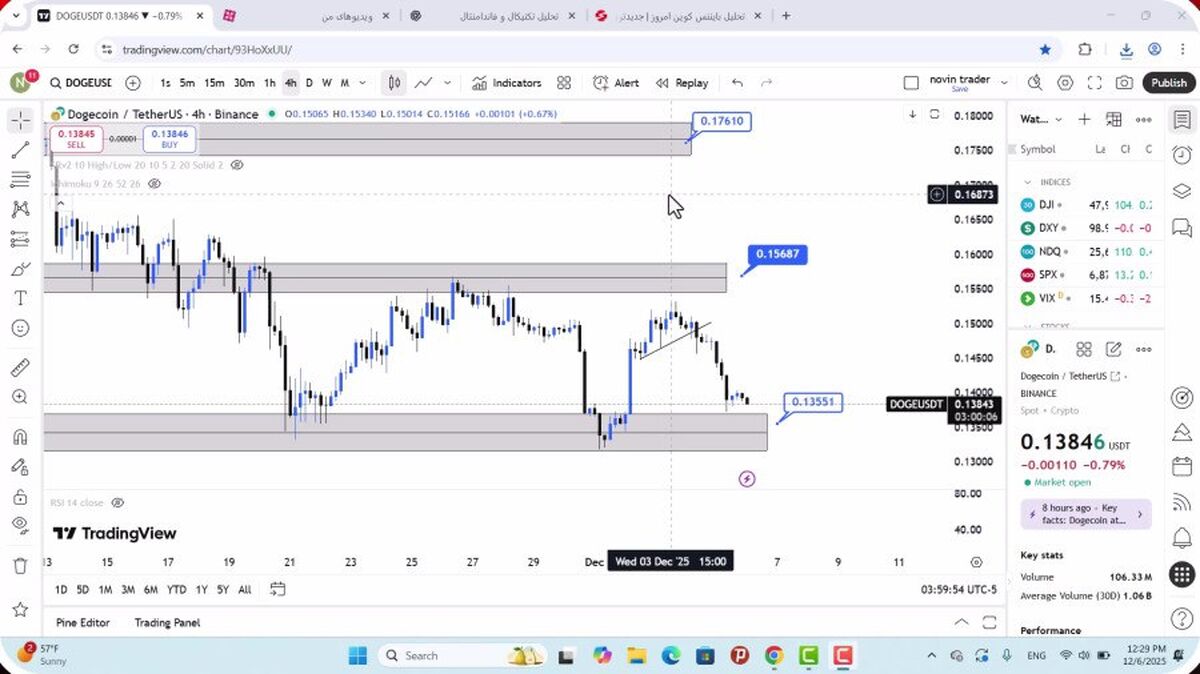Expand the Dogecoin key facts news card

click(1085, 514)
